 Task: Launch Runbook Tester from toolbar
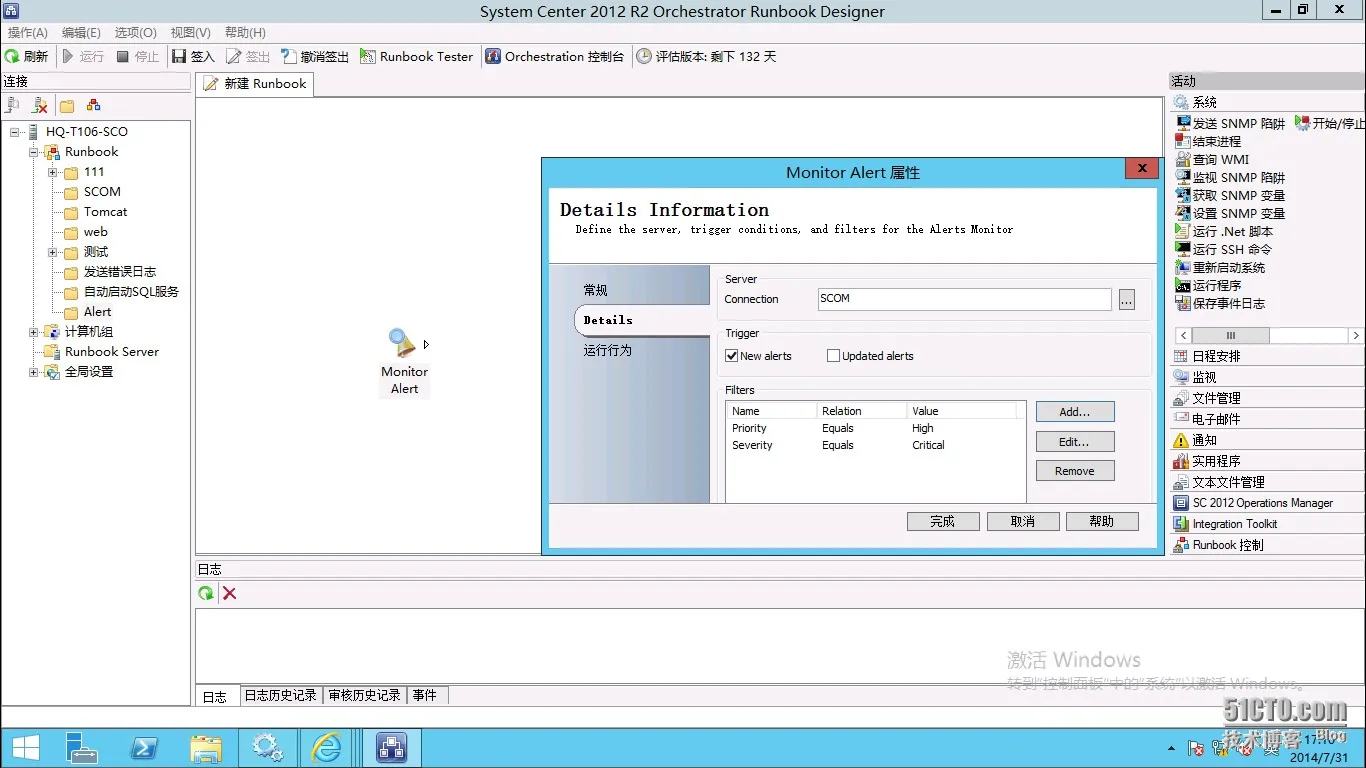[x=416, y=57]
